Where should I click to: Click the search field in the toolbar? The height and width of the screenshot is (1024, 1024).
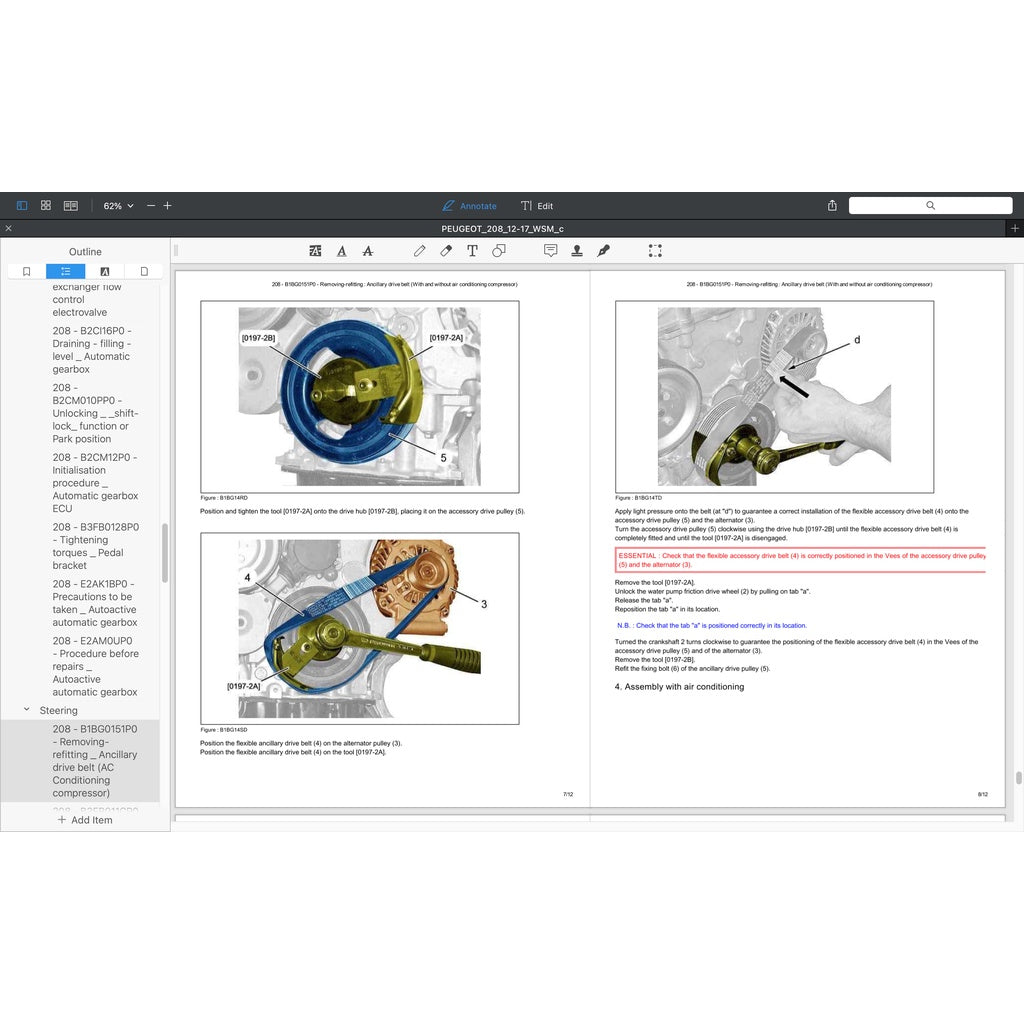click(x=930, y=205)
